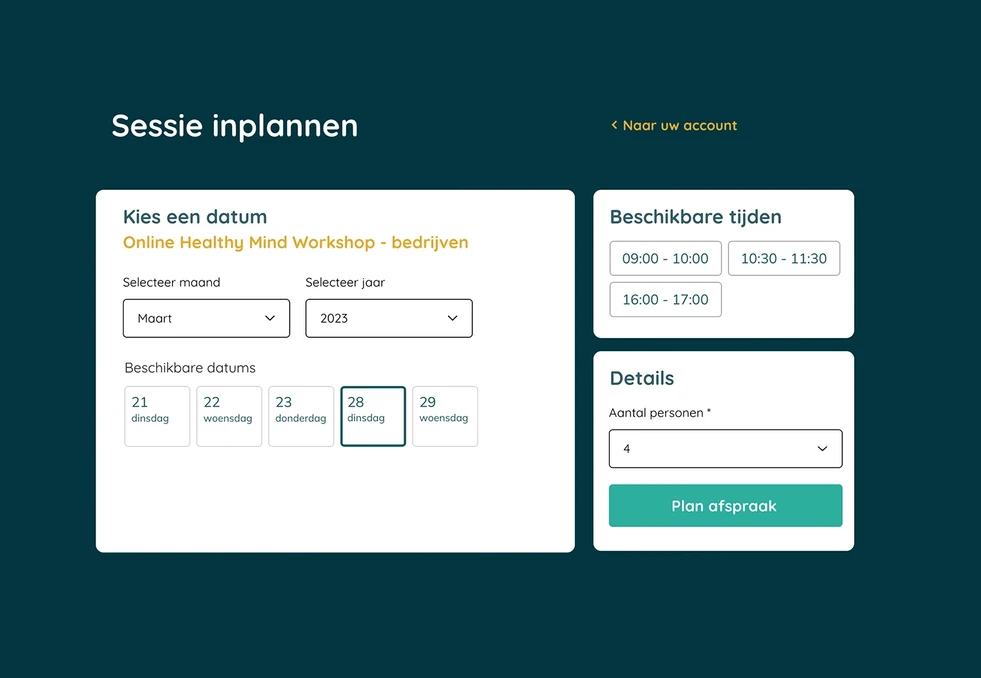The image size is (981, 678).
Task: Go back via Naar uw account link
Action: coord(674,126)
